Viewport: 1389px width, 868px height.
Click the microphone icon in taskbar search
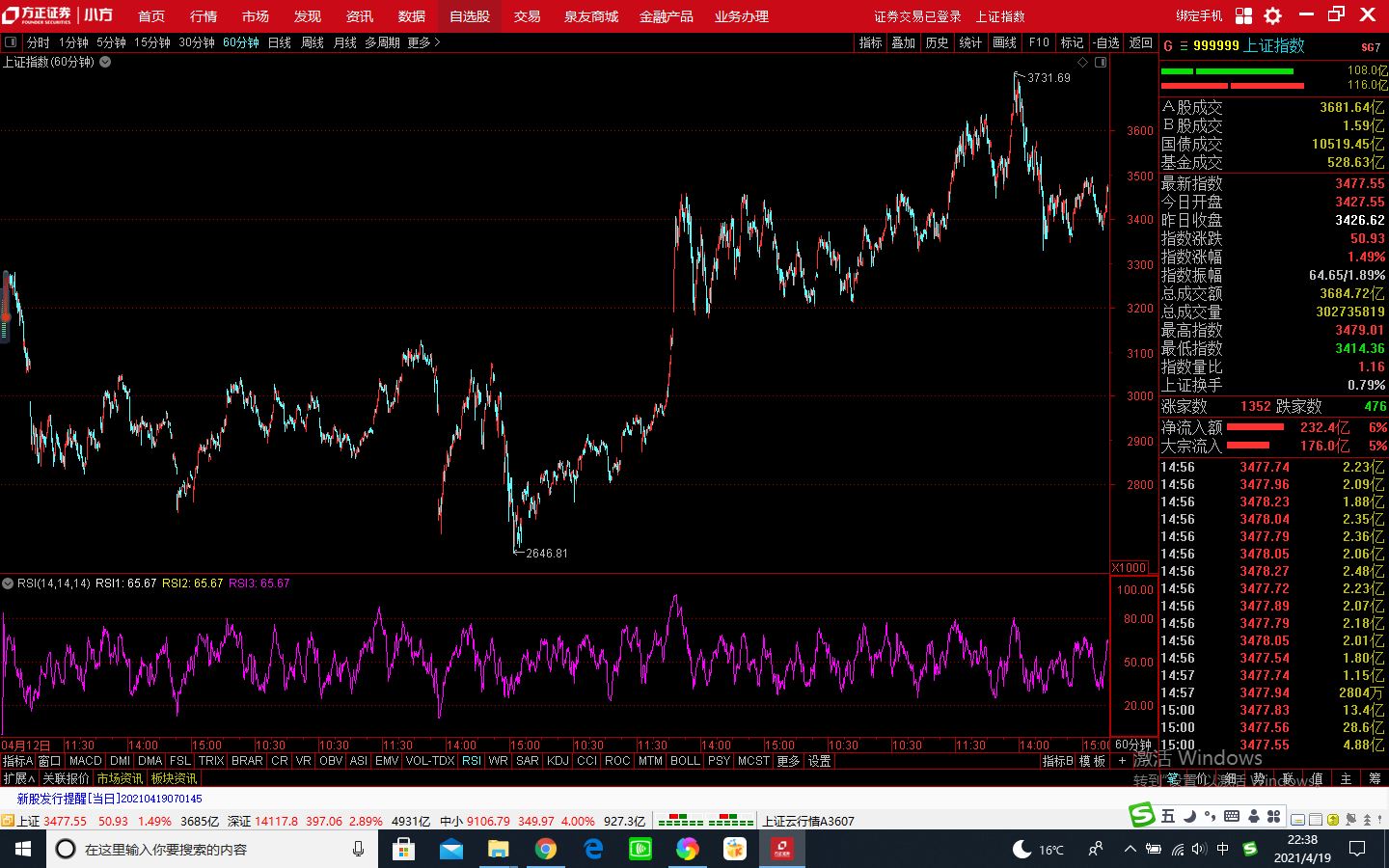click(x=358, y=849)
